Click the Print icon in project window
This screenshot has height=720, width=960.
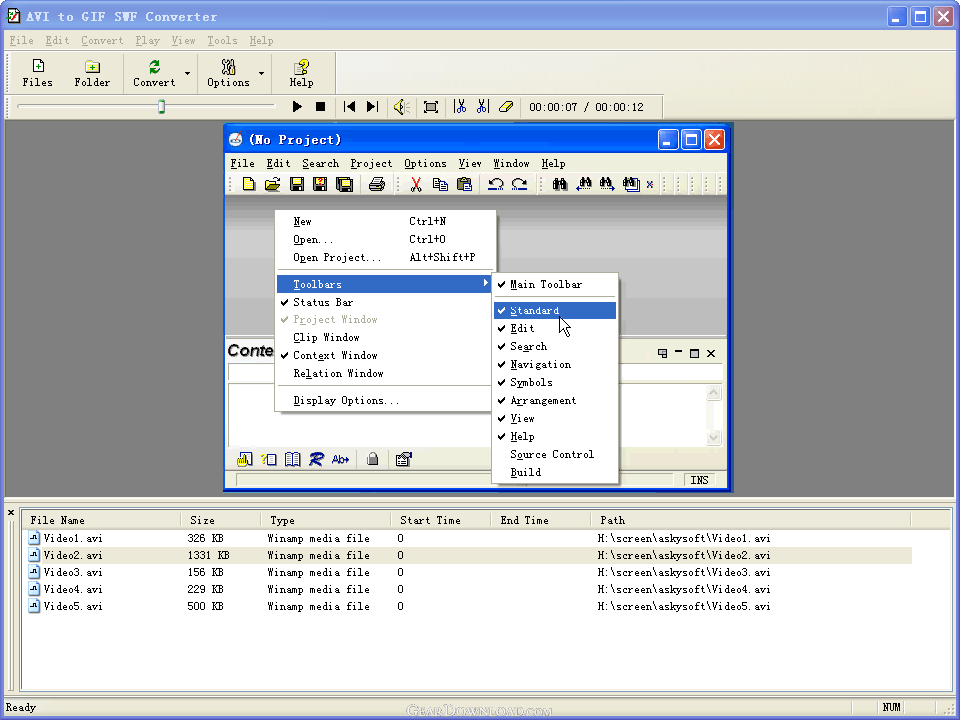(377, 184)
